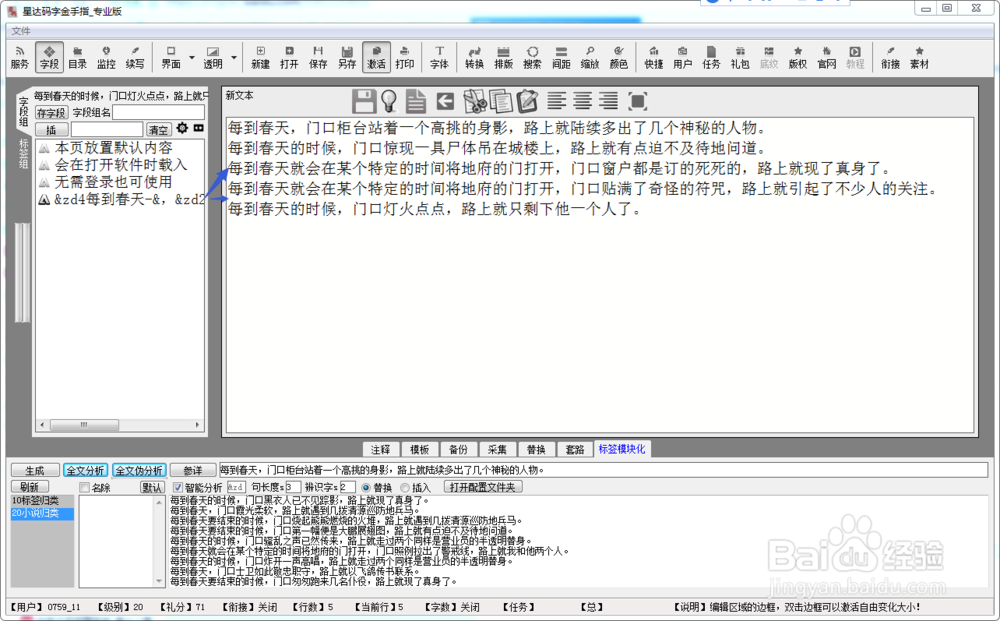Screen dimensions: 1000x621
Task: Click the 续写 toolbar icon
Action: pos(135,57)
